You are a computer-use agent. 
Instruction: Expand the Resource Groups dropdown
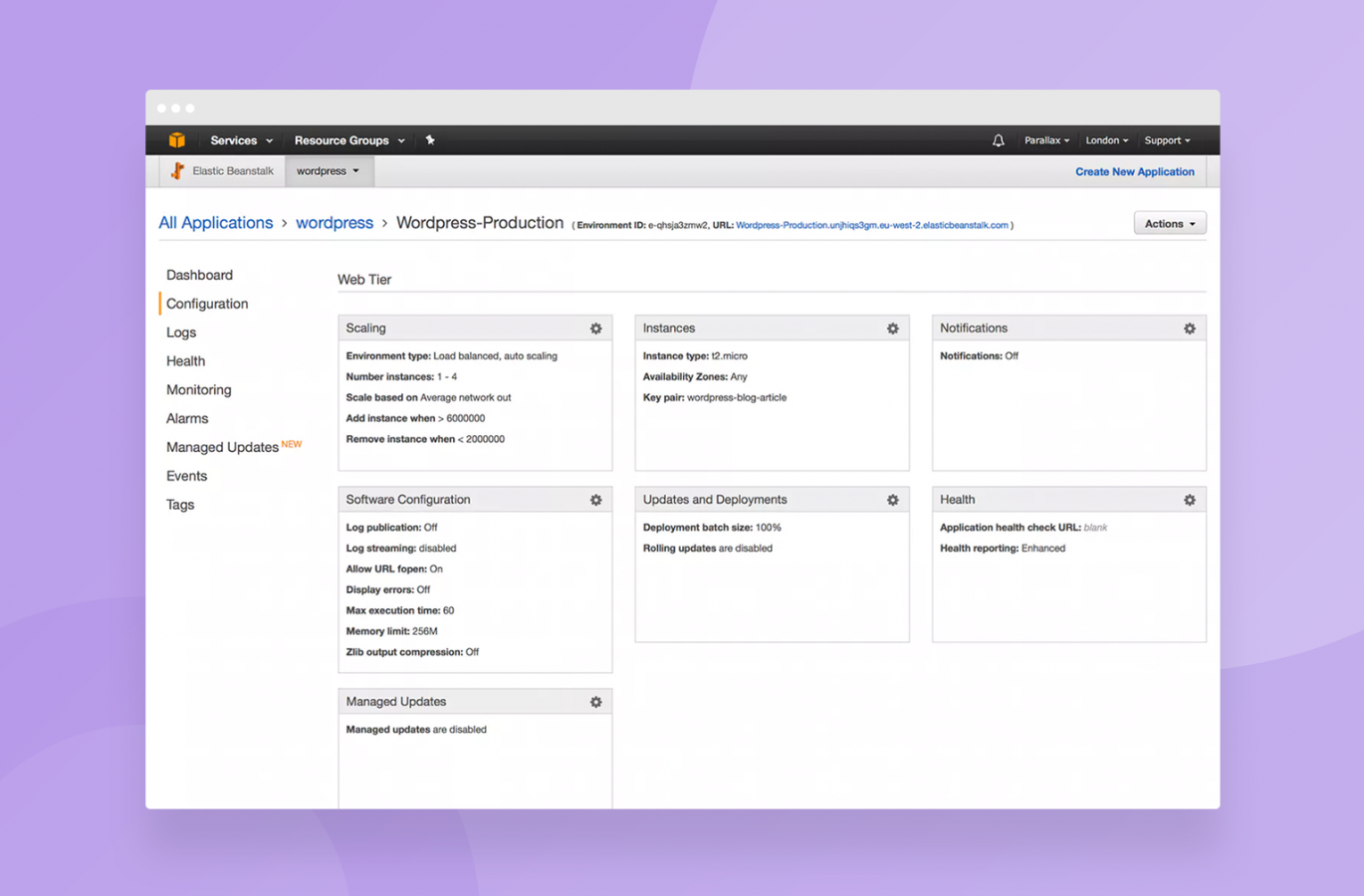pyautogui.click(x=349, y=140)
